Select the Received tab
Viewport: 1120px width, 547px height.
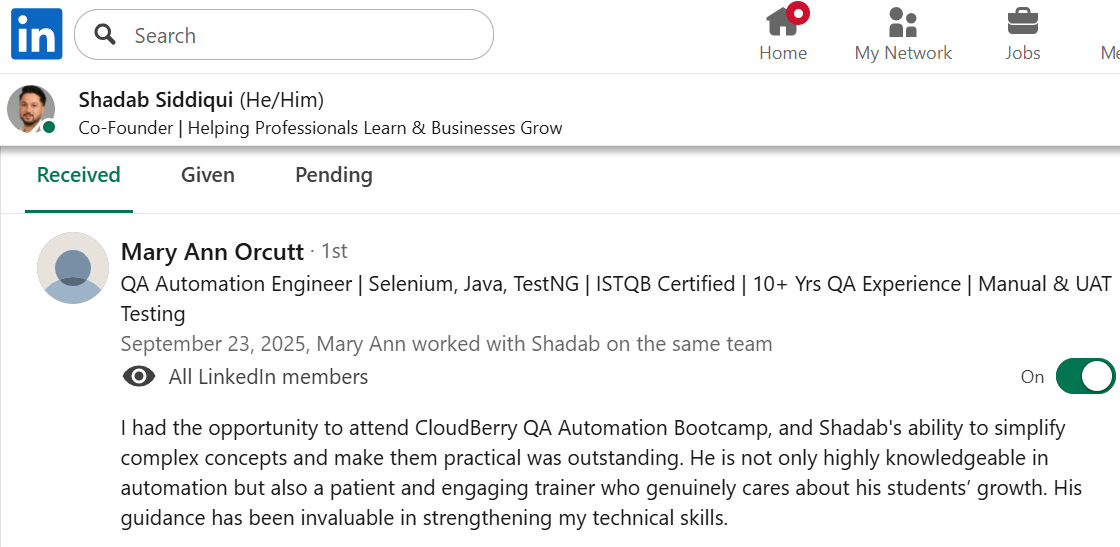pos(79,175)
